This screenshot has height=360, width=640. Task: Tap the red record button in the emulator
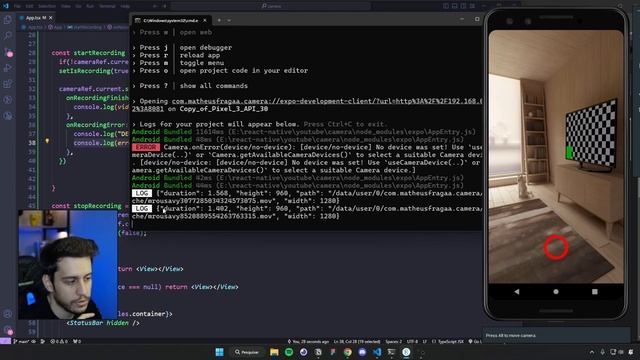tap(556, 247)
